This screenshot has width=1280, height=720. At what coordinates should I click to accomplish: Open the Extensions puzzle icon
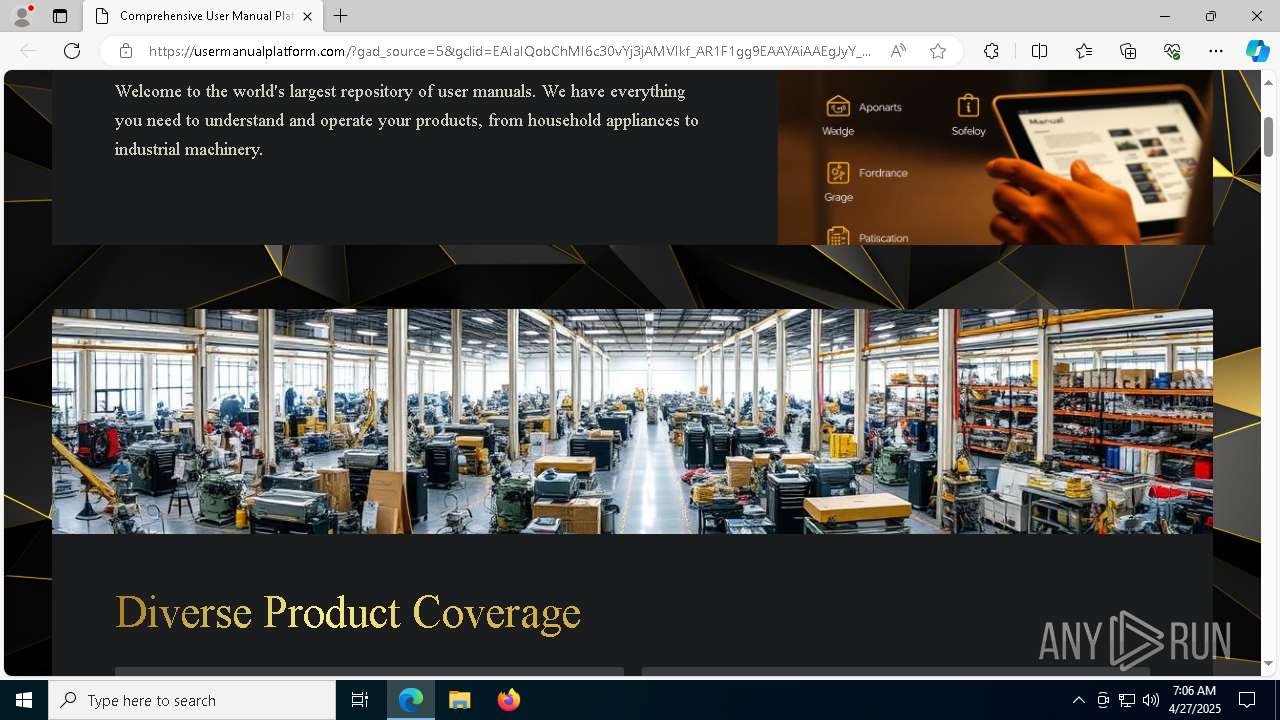click(x=991, y=51)
